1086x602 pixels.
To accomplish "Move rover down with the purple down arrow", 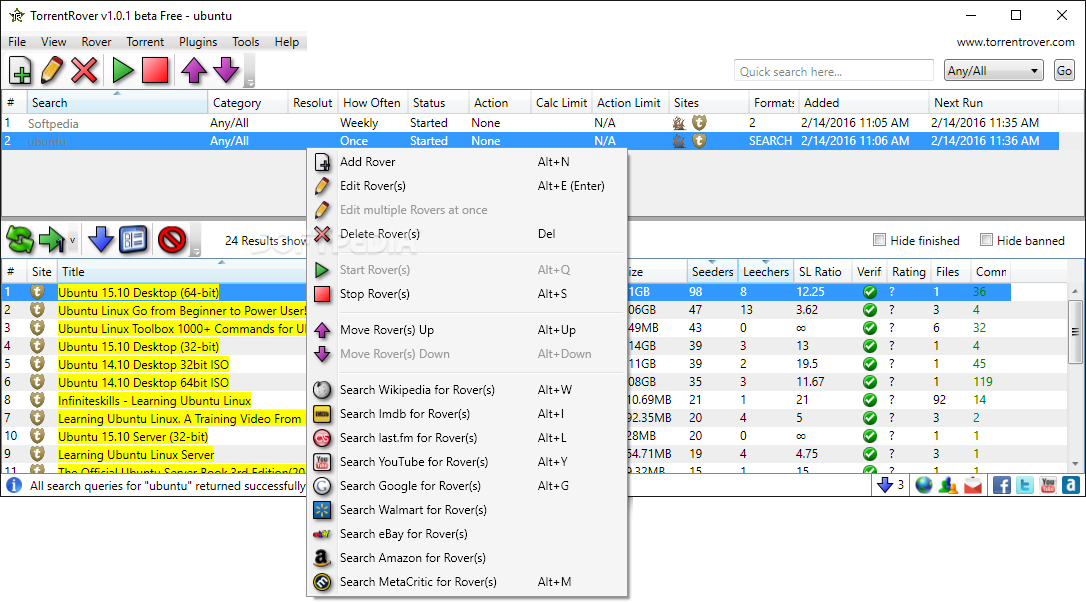I will tap(226, 71).
